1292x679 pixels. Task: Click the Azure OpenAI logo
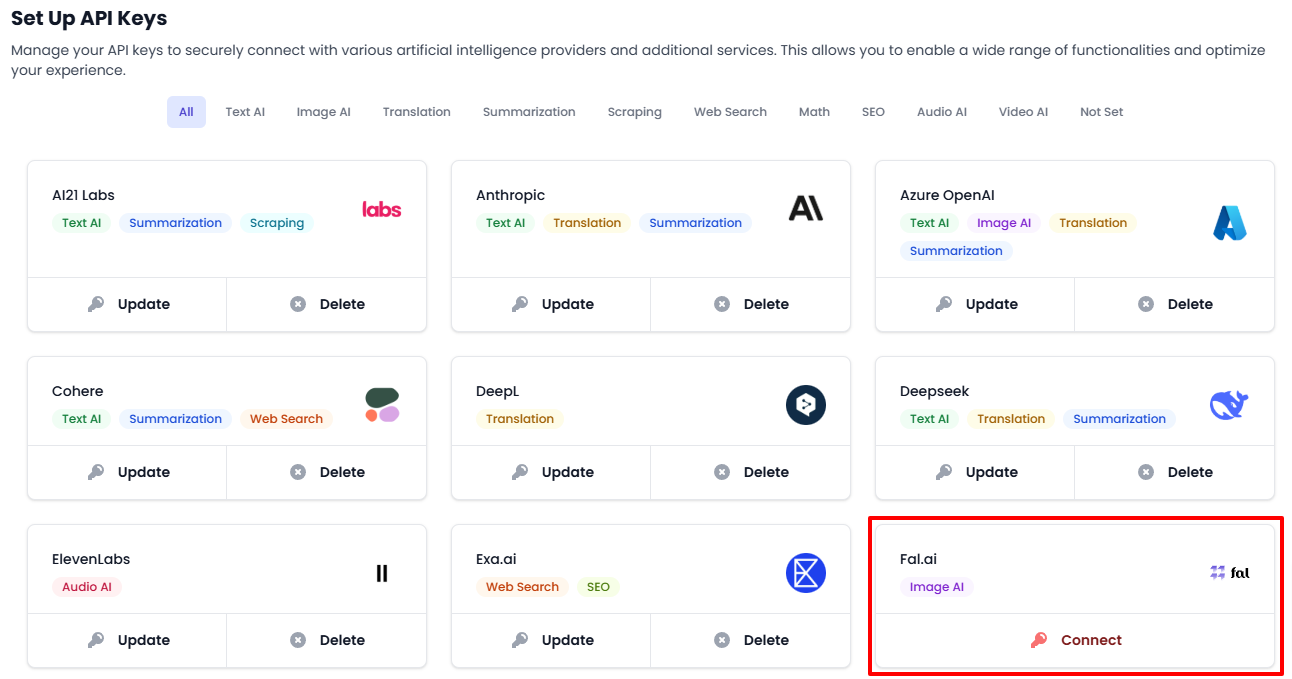[x=1230, y=222]
